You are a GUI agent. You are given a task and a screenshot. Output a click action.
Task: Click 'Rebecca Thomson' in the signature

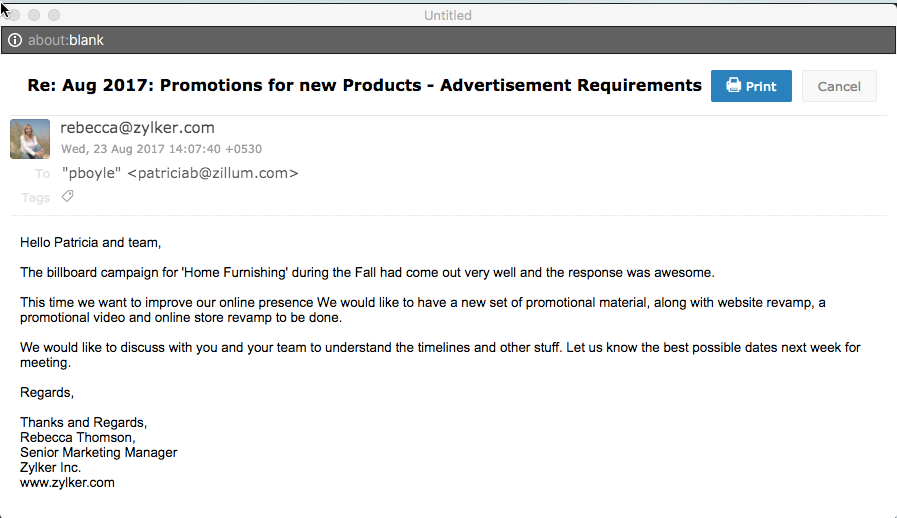tap(76, 437)
